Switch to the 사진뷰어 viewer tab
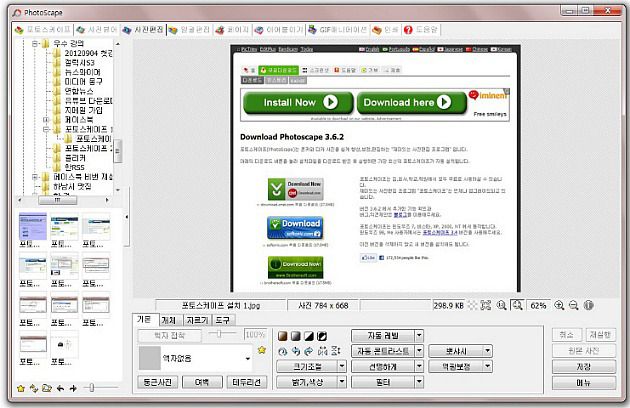 pyautogui.click(x=97, y=30)
